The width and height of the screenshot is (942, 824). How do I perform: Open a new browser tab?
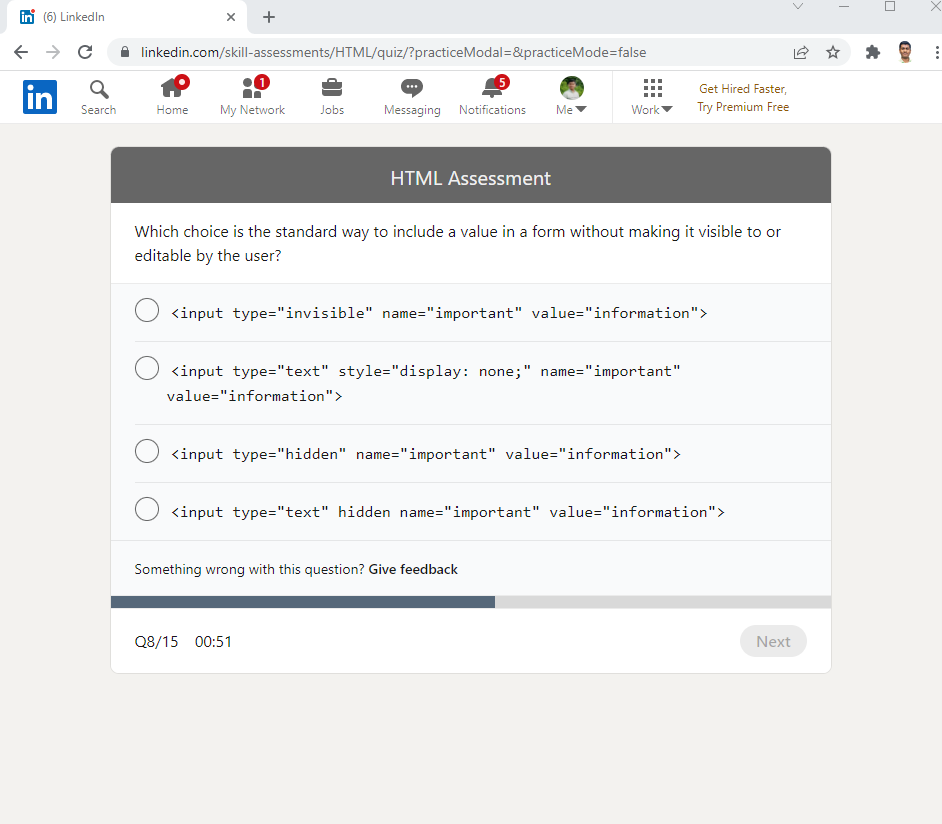(268, 17)
